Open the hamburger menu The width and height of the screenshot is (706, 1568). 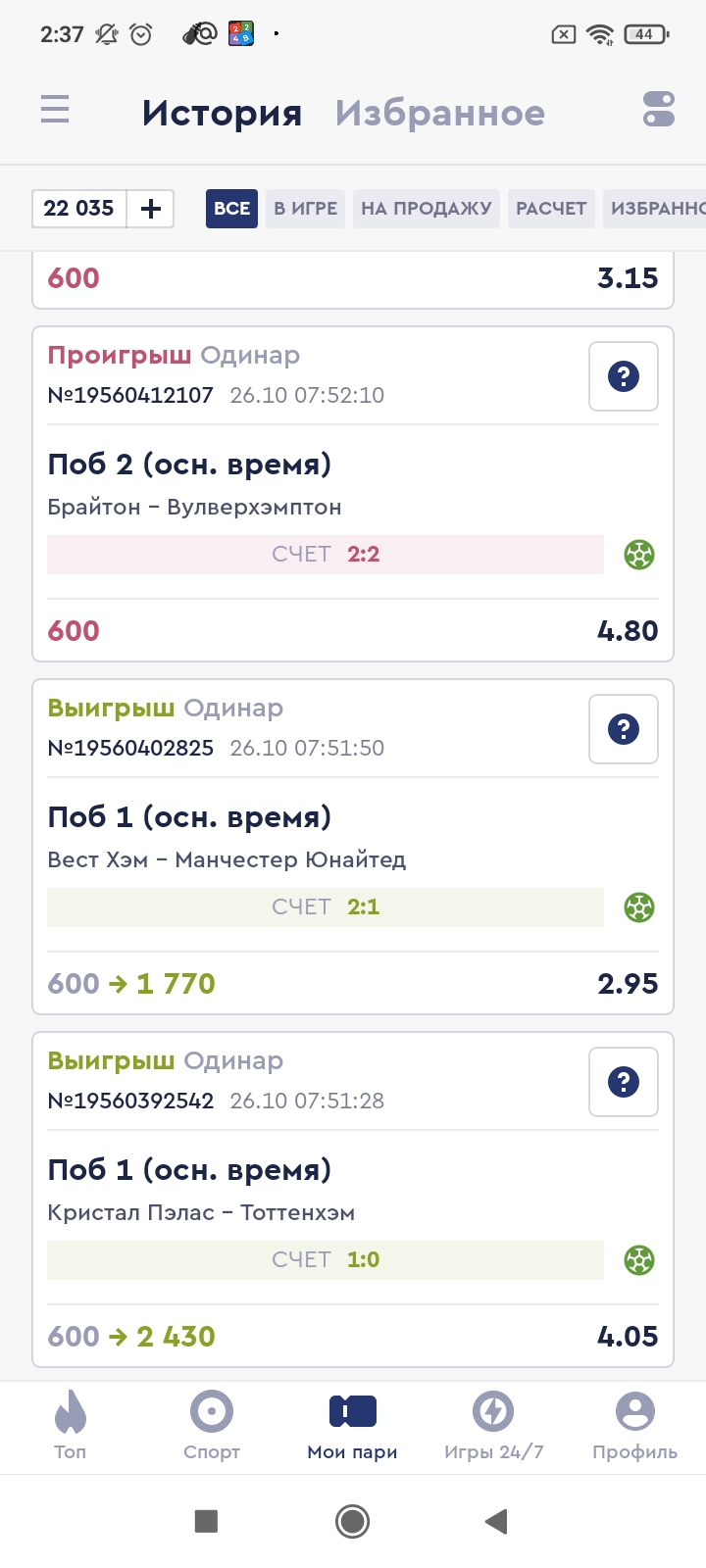(55, 109)
